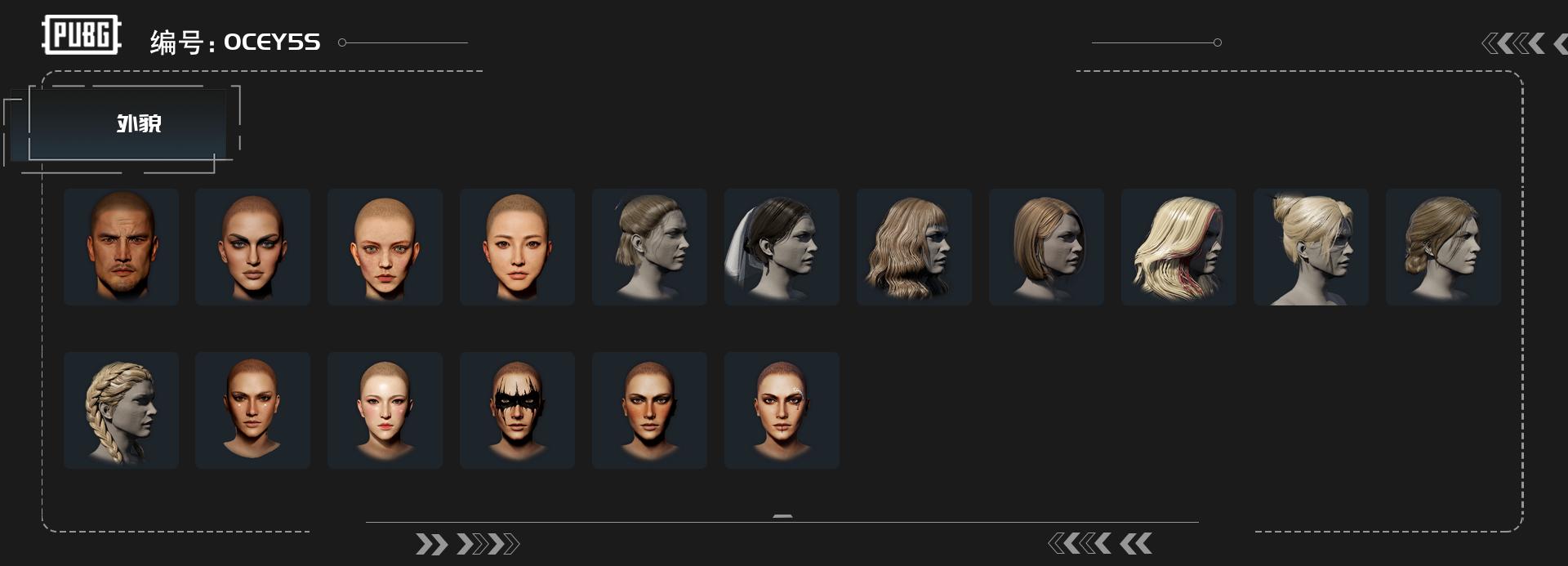1568x566 pixels.
Task: Select the black mask face paint
Action: (x=517, y=410)
